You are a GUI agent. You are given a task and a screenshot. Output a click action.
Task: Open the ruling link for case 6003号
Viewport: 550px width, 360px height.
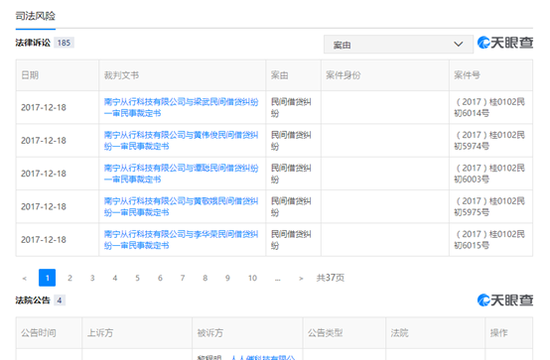click(x=181, y=173)
